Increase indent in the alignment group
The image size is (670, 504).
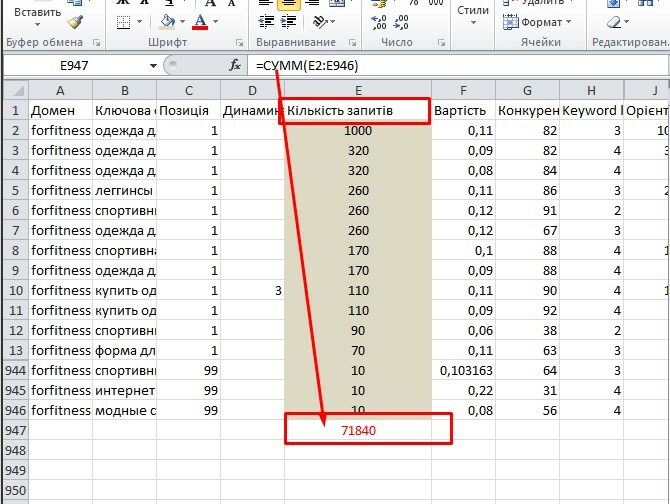tap(288, 21)
